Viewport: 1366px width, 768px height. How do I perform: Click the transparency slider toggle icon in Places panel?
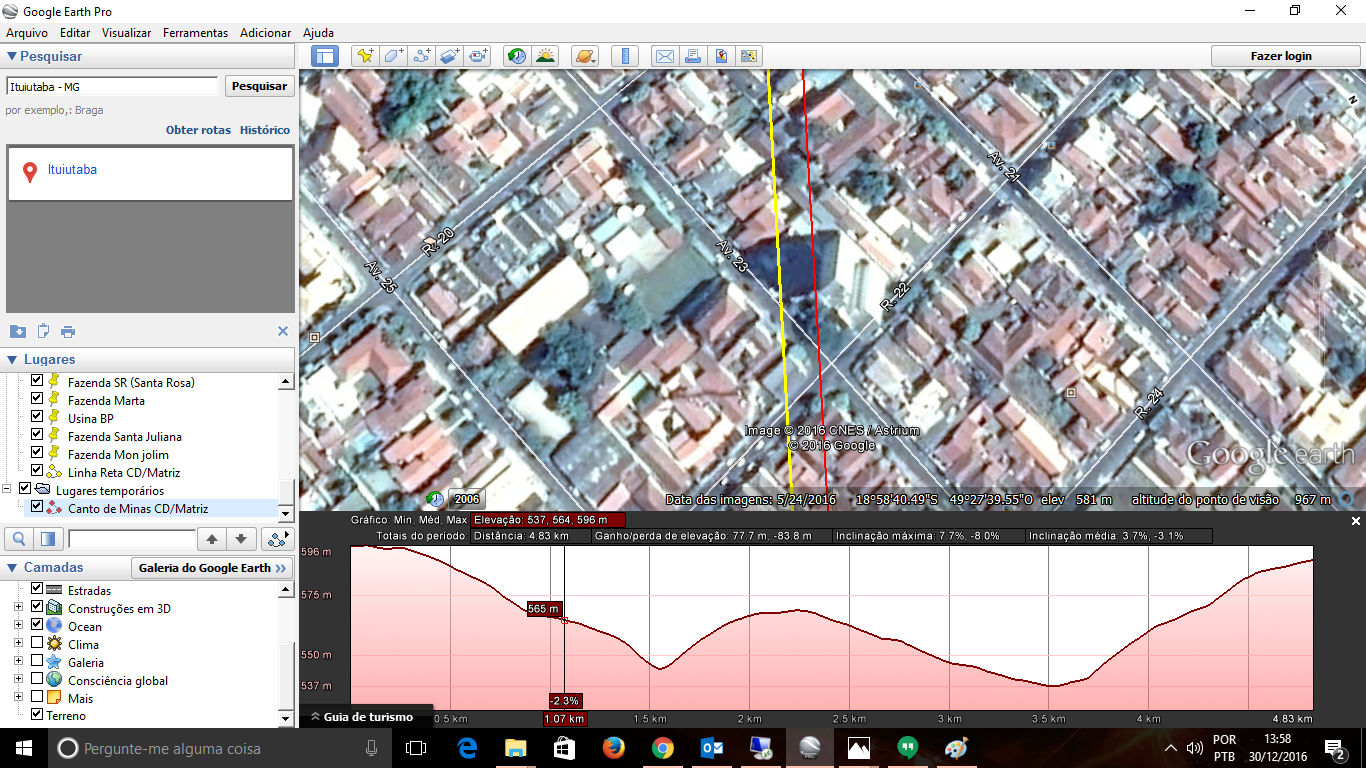(48, 540)
